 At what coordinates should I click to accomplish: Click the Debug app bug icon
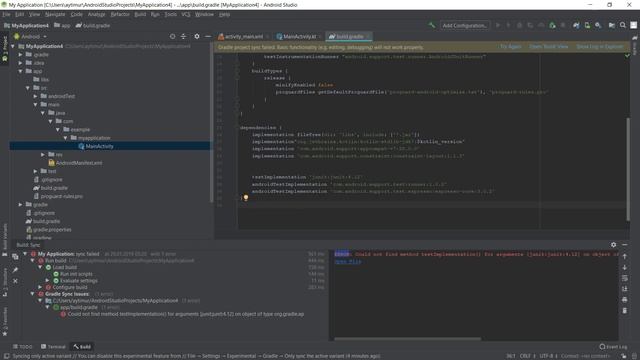tap(519, 25)
